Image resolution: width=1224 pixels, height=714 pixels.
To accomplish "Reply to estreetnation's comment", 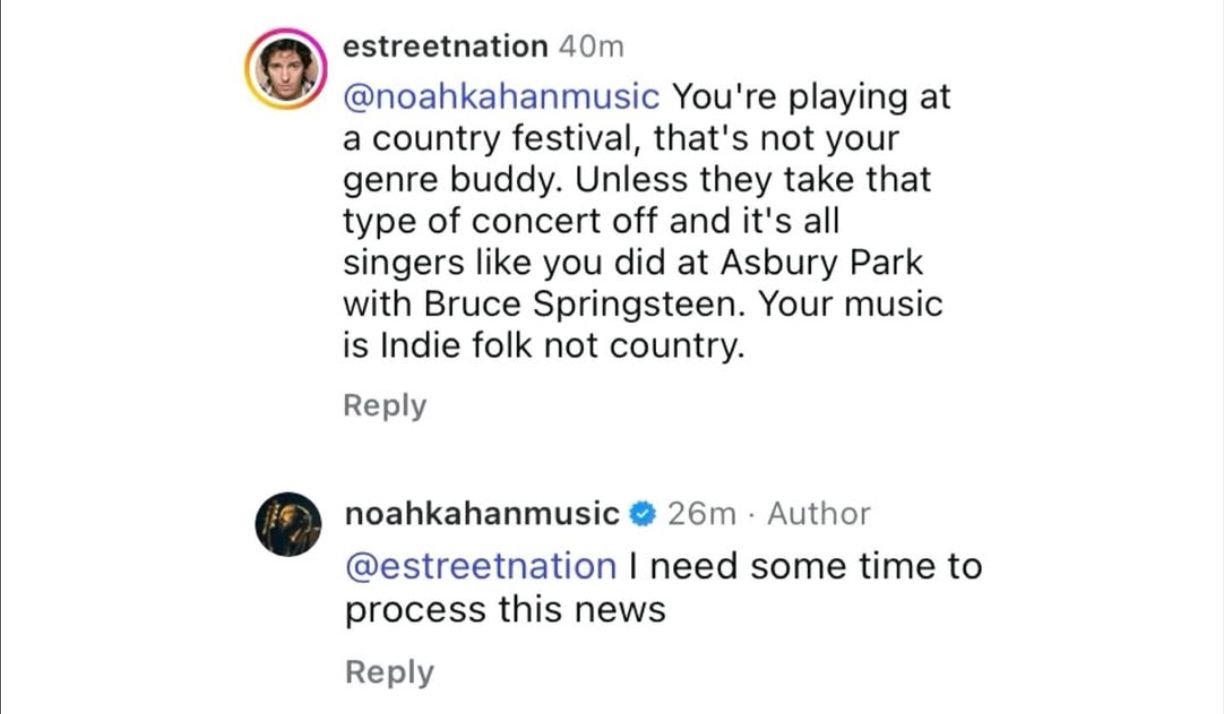I will pos(385,405).
